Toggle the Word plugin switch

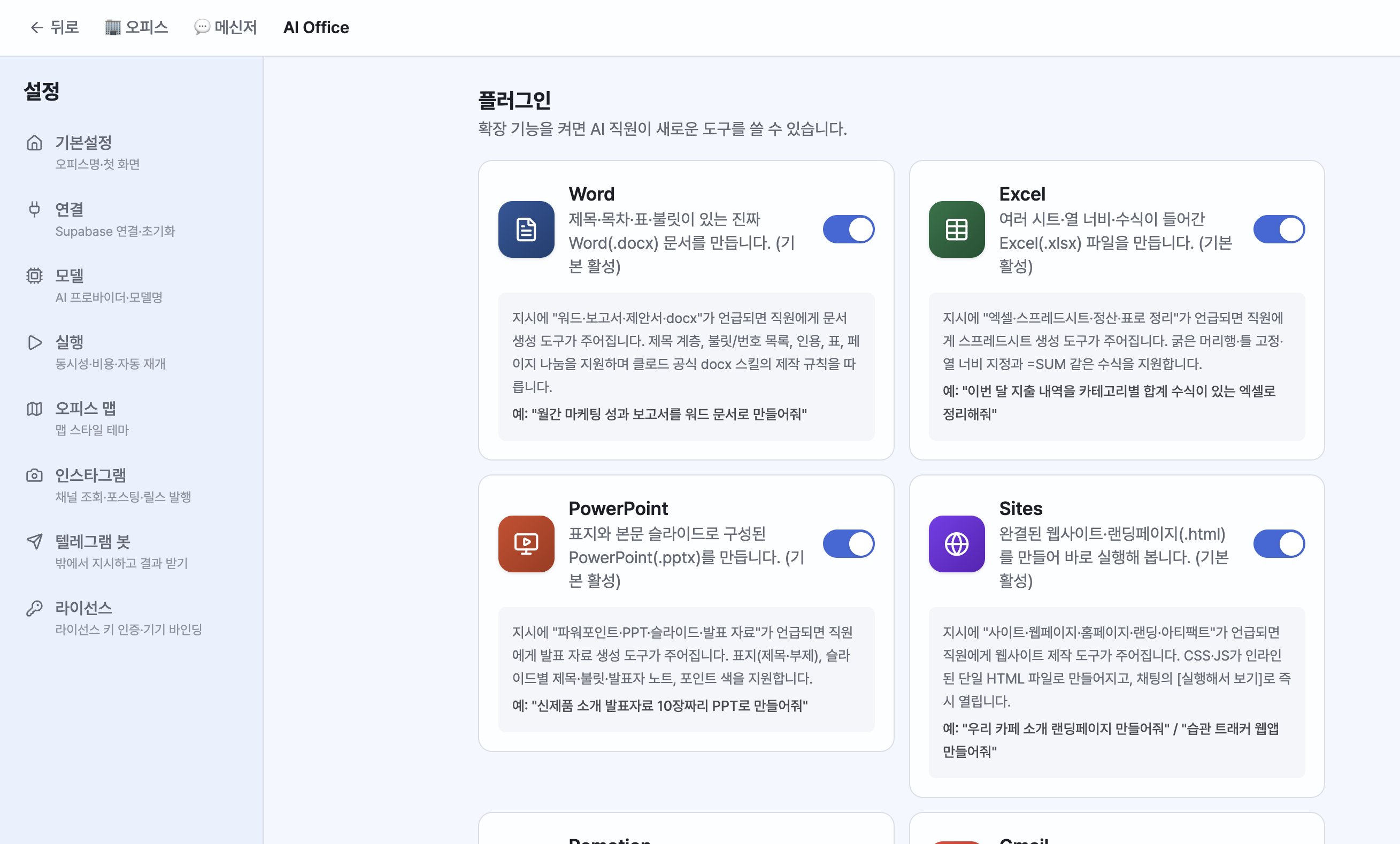[x=849, y=229]
